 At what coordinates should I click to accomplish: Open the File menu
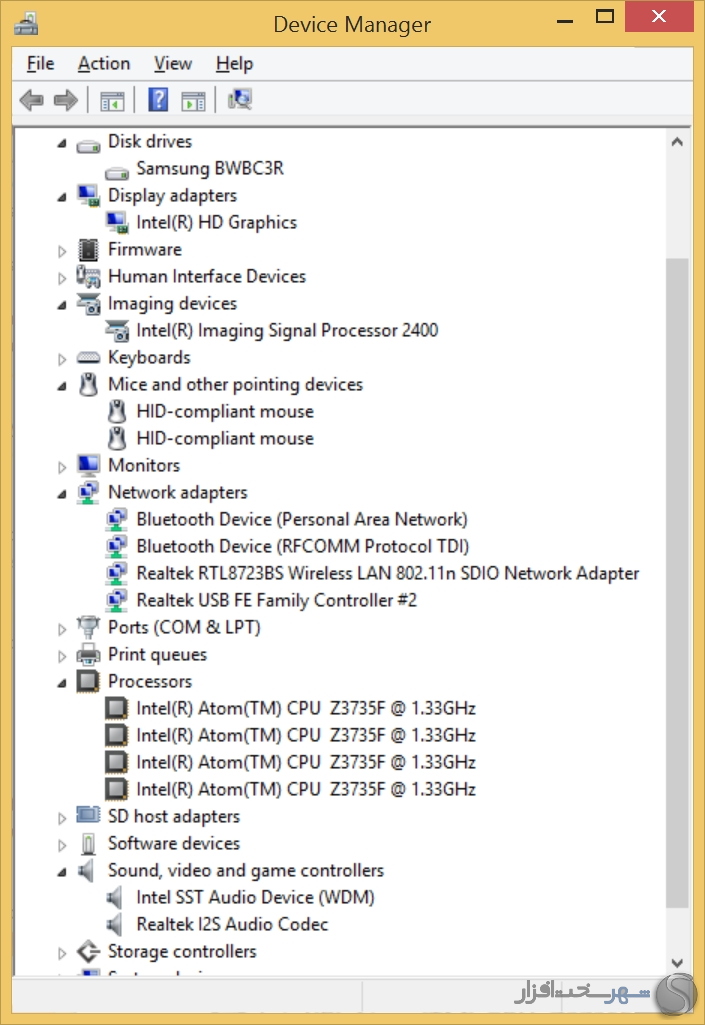tap(41, 63)
